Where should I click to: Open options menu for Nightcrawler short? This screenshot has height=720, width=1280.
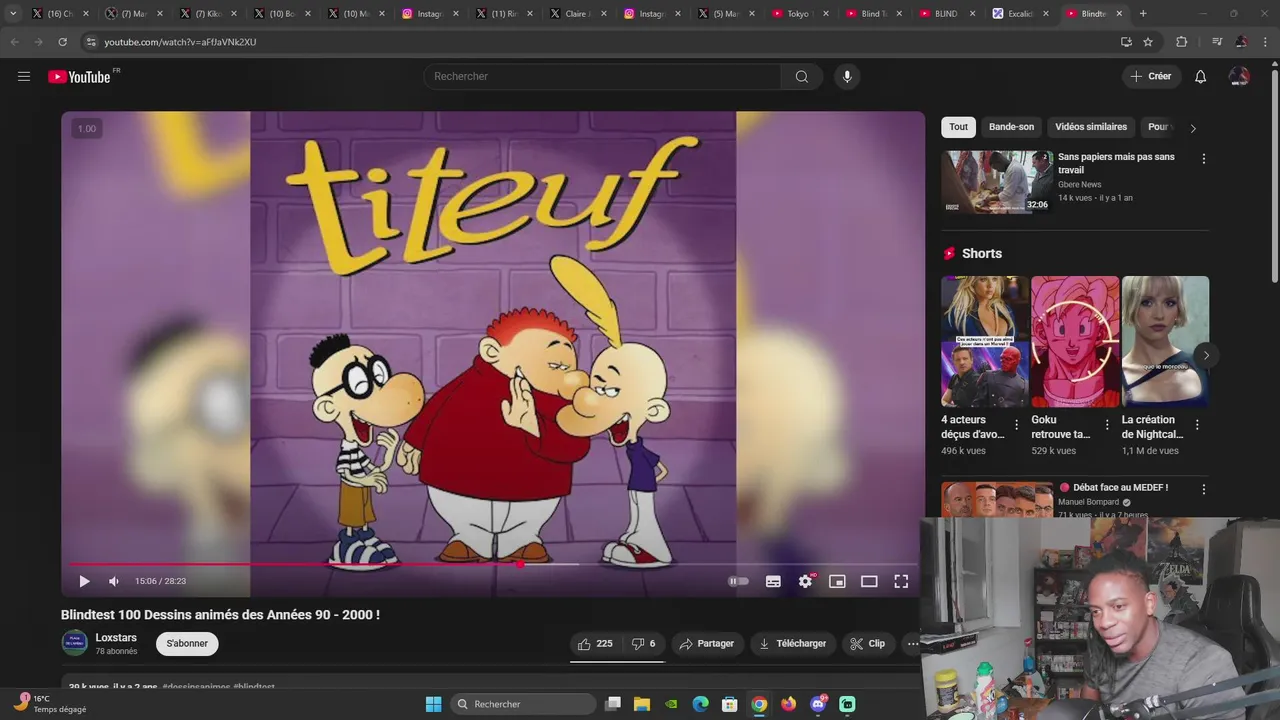[x=1197, y=425]
